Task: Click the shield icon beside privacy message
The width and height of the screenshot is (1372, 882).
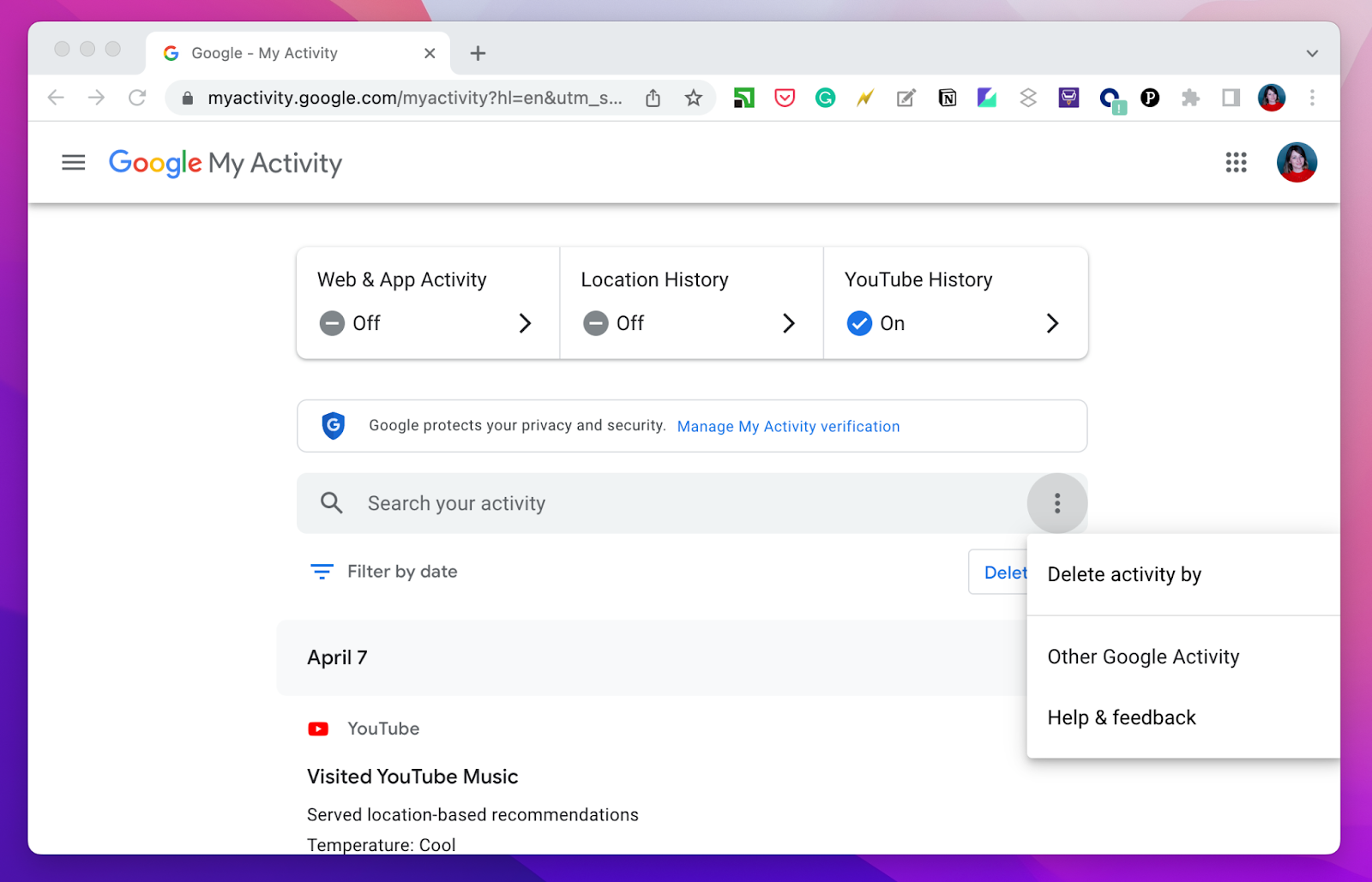Action: [x=333, y=425]
